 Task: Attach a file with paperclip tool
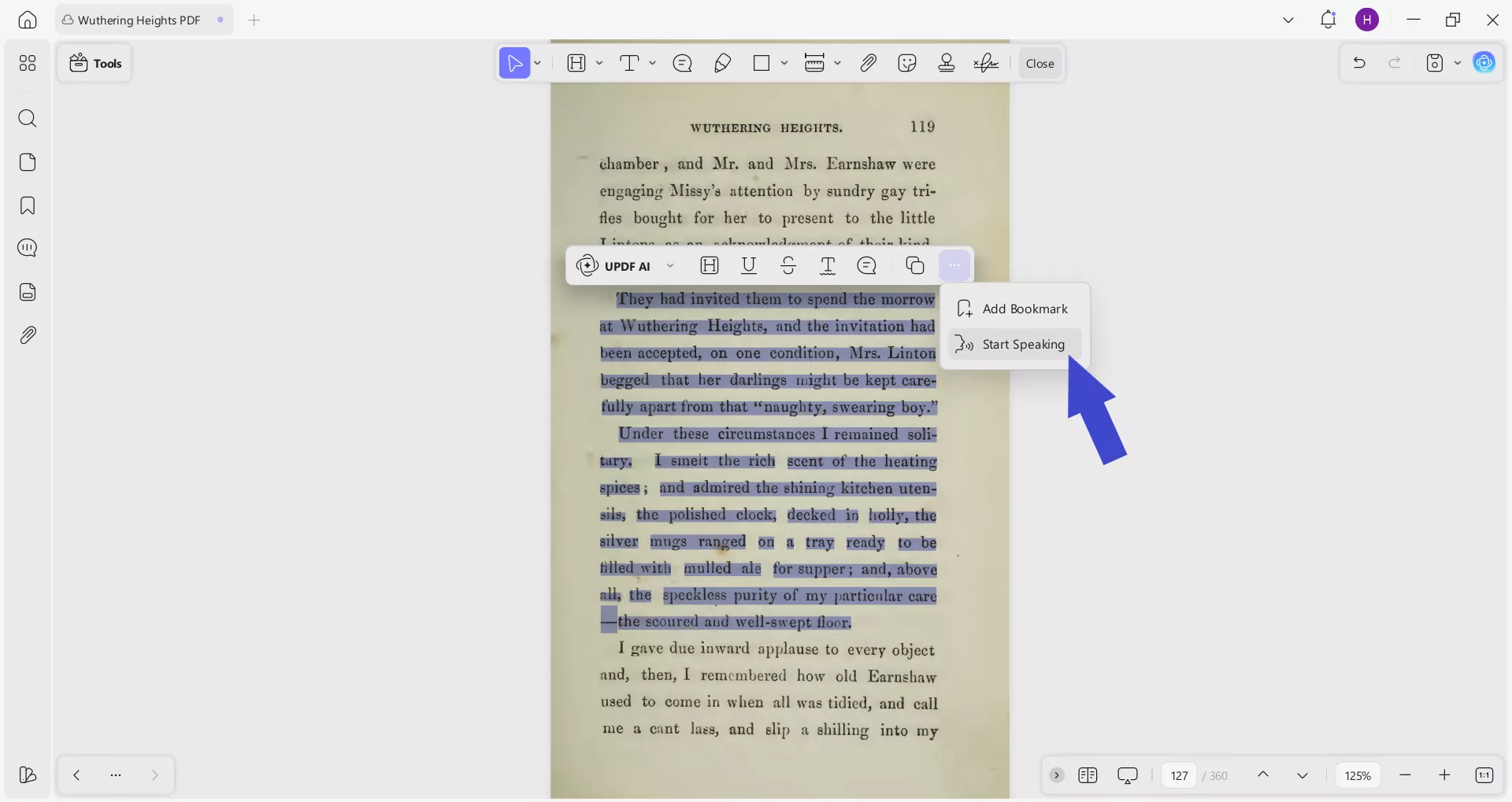(868, 63)
